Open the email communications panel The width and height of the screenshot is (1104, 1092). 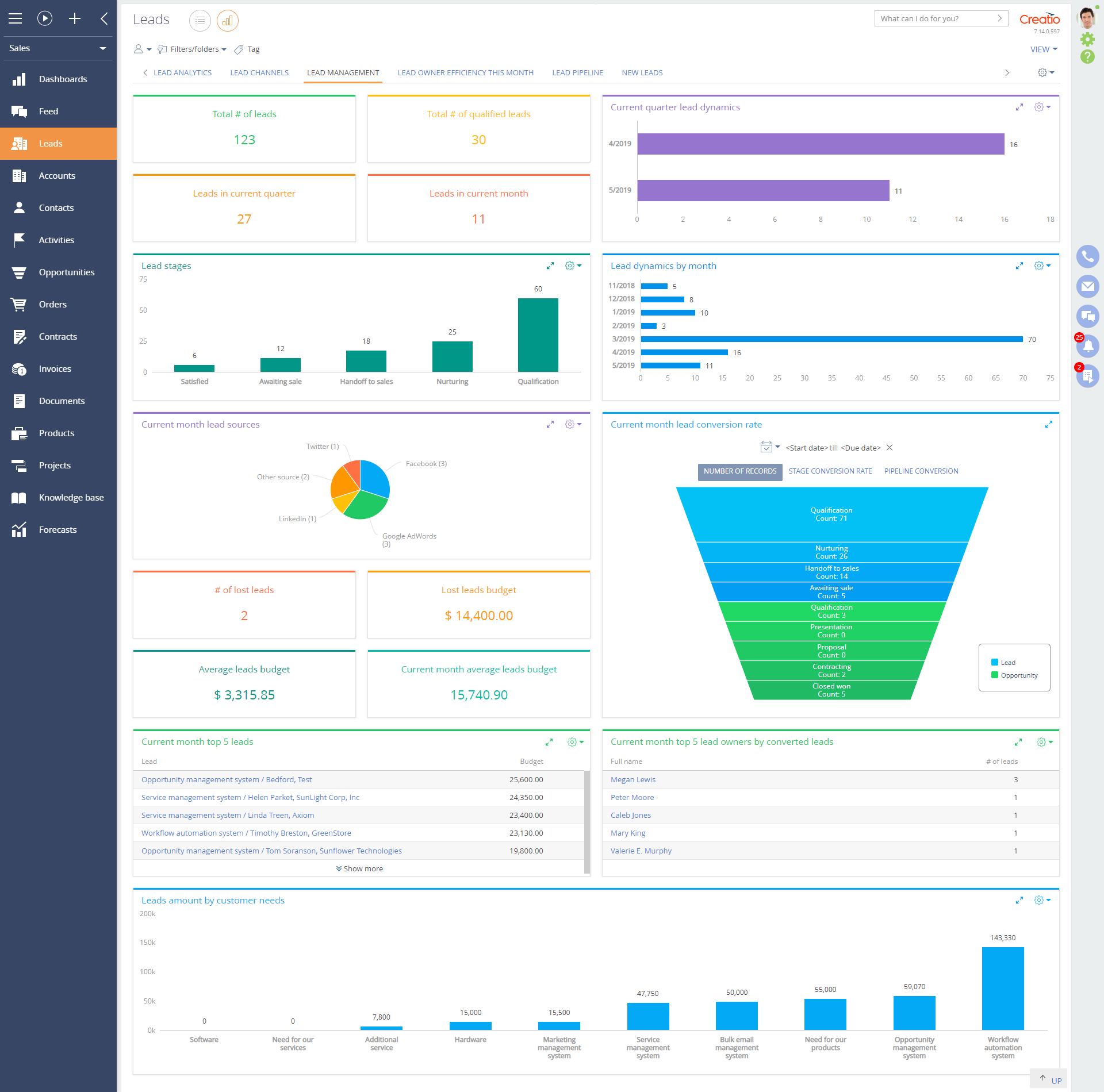pyautogui.click(x=1087, y=286)
